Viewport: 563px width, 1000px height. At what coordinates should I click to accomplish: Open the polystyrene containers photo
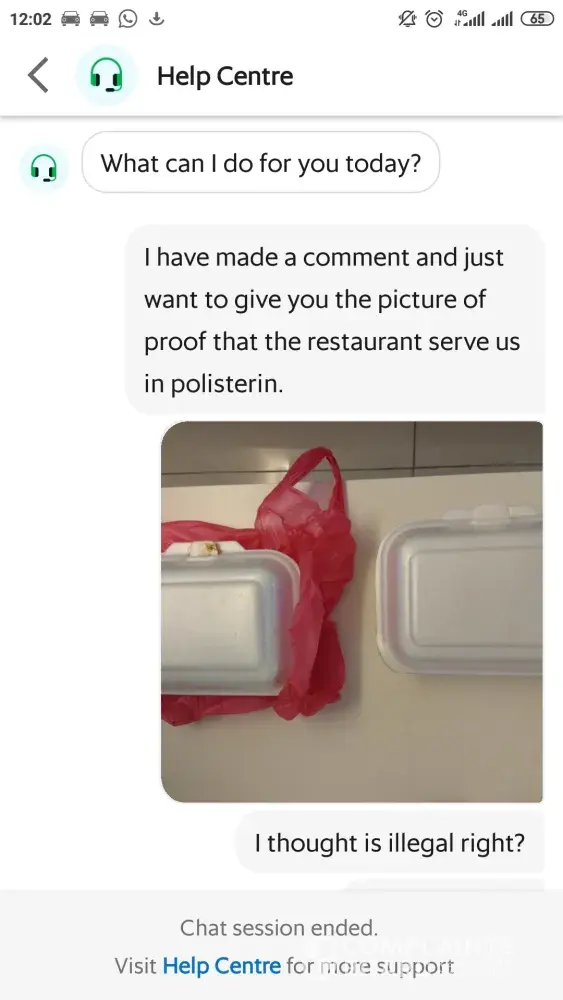coord(352,611)
